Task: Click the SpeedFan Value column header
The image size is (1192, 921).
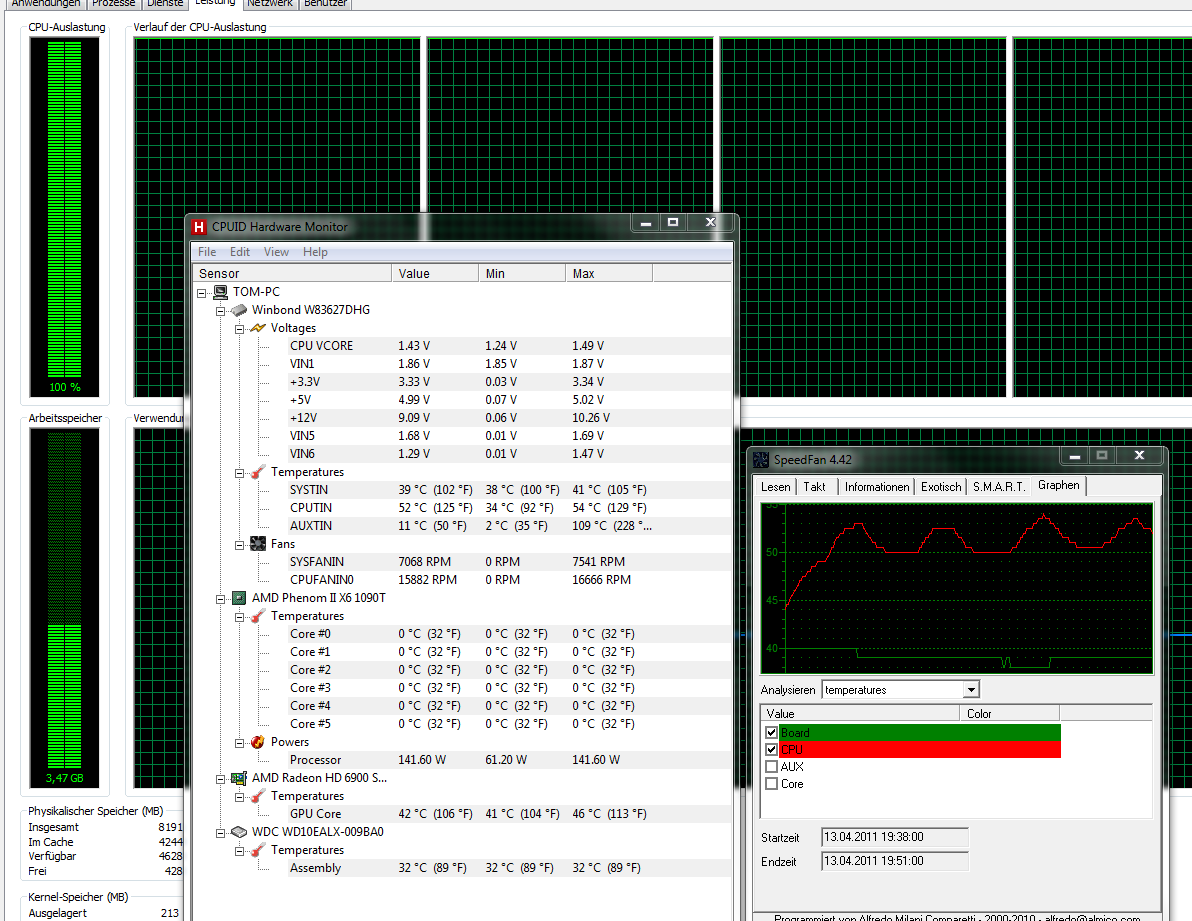Action: click(x=860, y=714)
